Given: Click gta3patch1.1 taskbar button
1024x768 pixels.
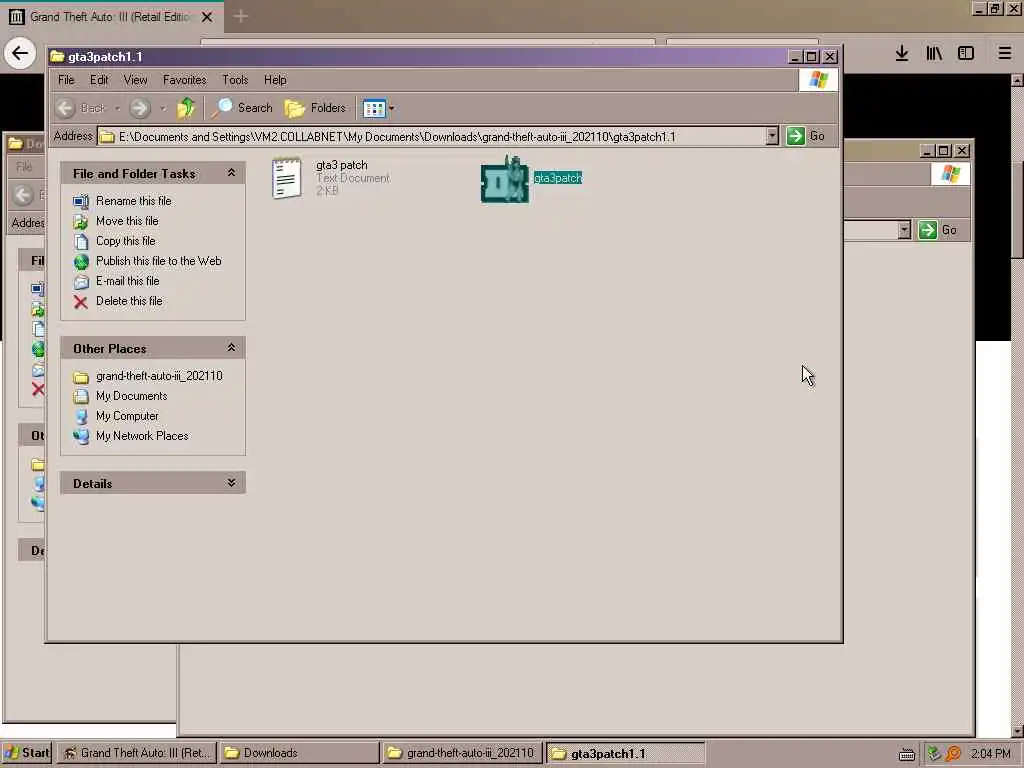Looking at the screenshot, I should coord(624,753).
